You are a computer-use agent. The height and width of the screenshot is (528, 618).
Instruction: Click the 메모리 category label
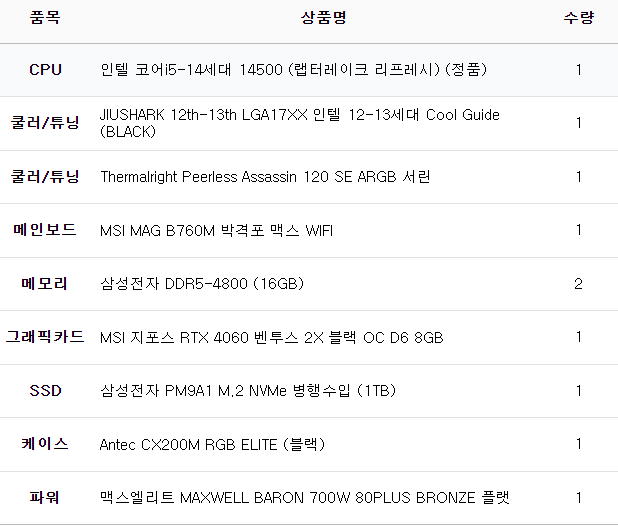pos(45,284)
